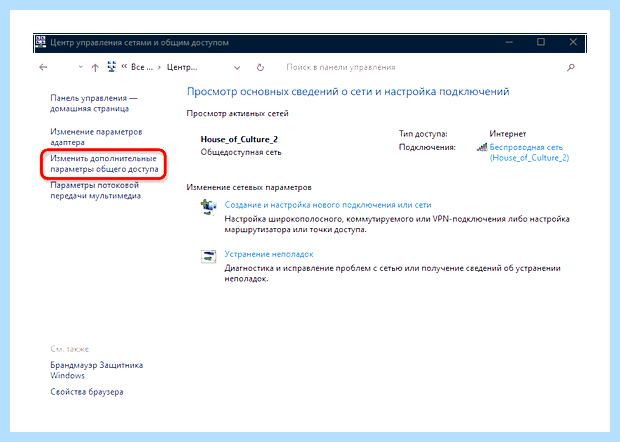Image resolution: width=620 pixels, height=442 pixels.
Task: Refresh the page with reload icon
Action: coord(260,67)
